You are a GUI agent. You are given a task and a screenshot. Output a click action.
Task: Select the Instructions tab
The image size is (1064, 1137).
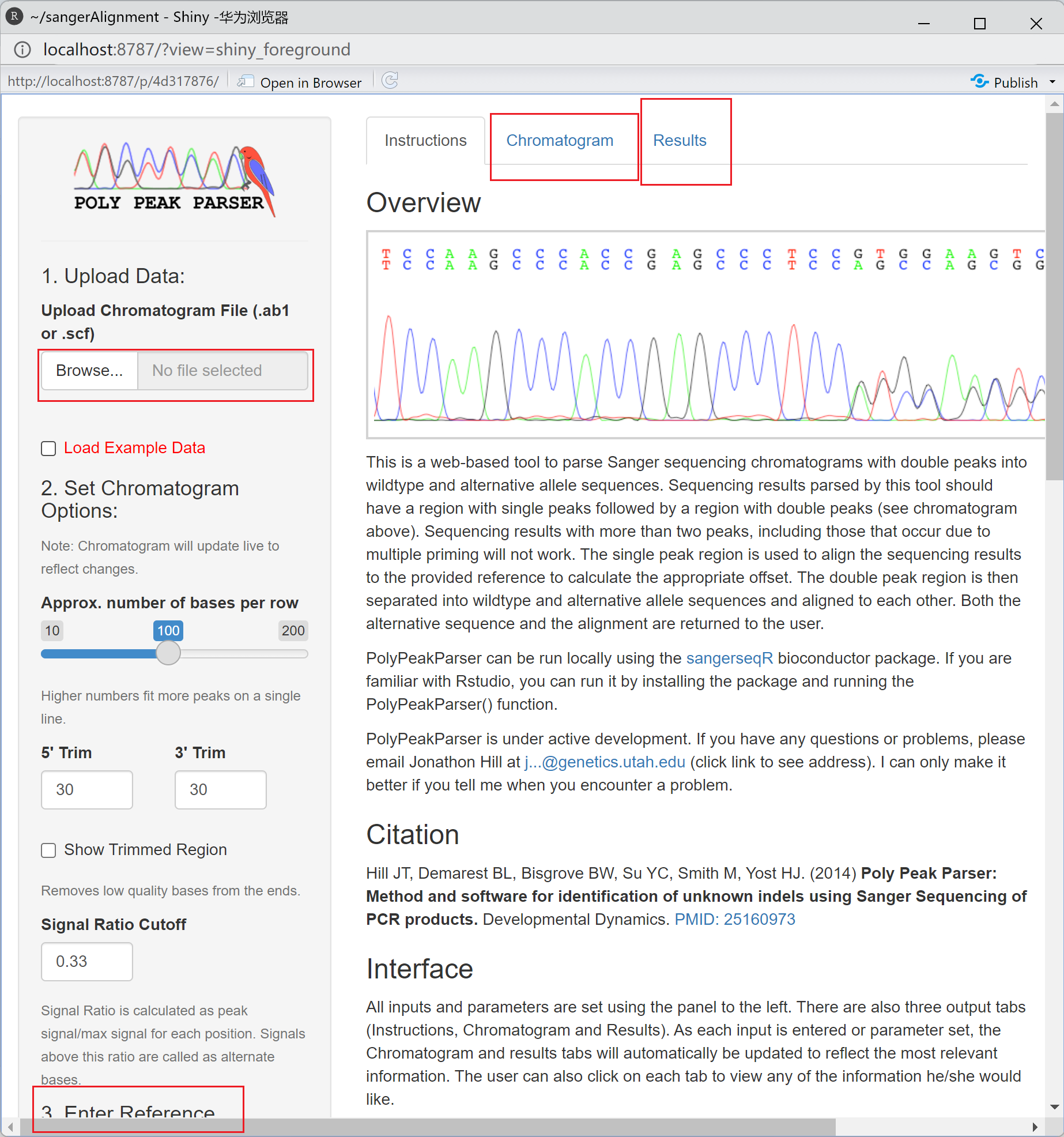pyautogui.click(x=425, y=140)
